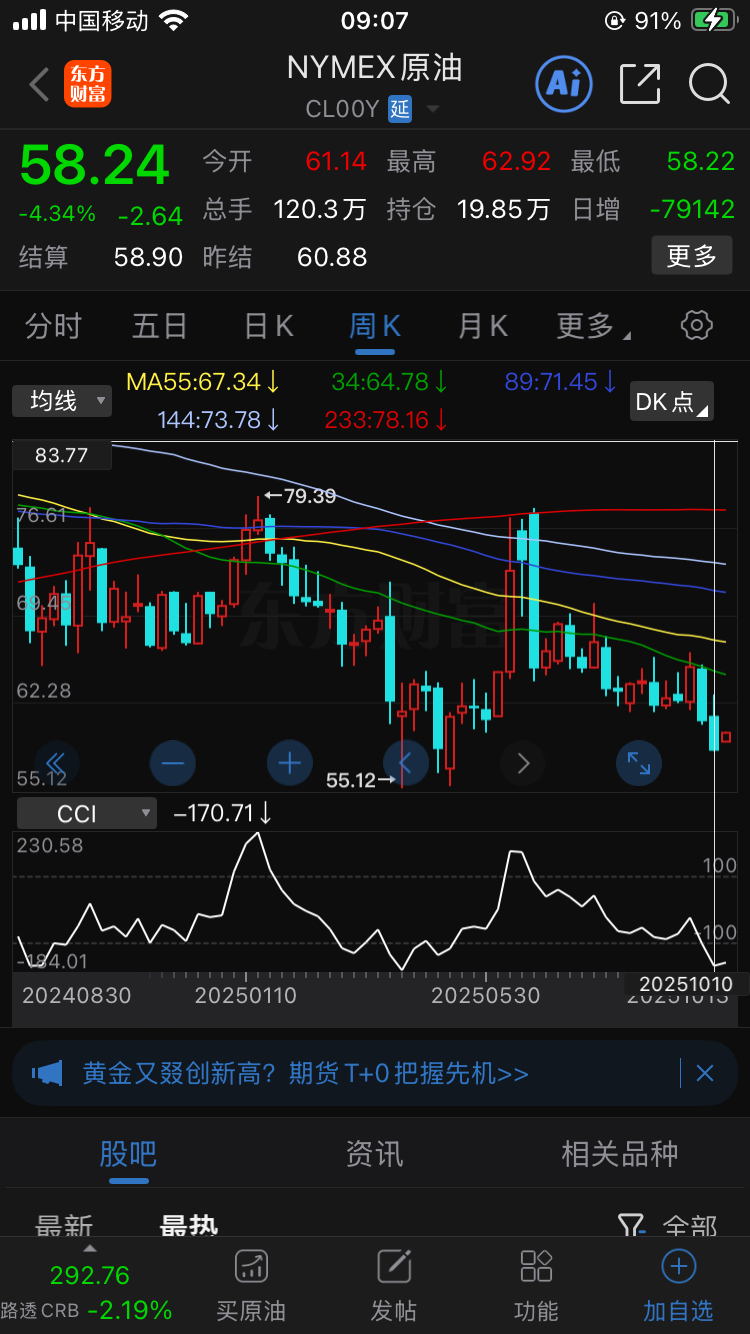Tap the 持仓 19.85万 value
Viewport: 750px width, 1334px height.
pyautogui.click(x=504, y=209)
